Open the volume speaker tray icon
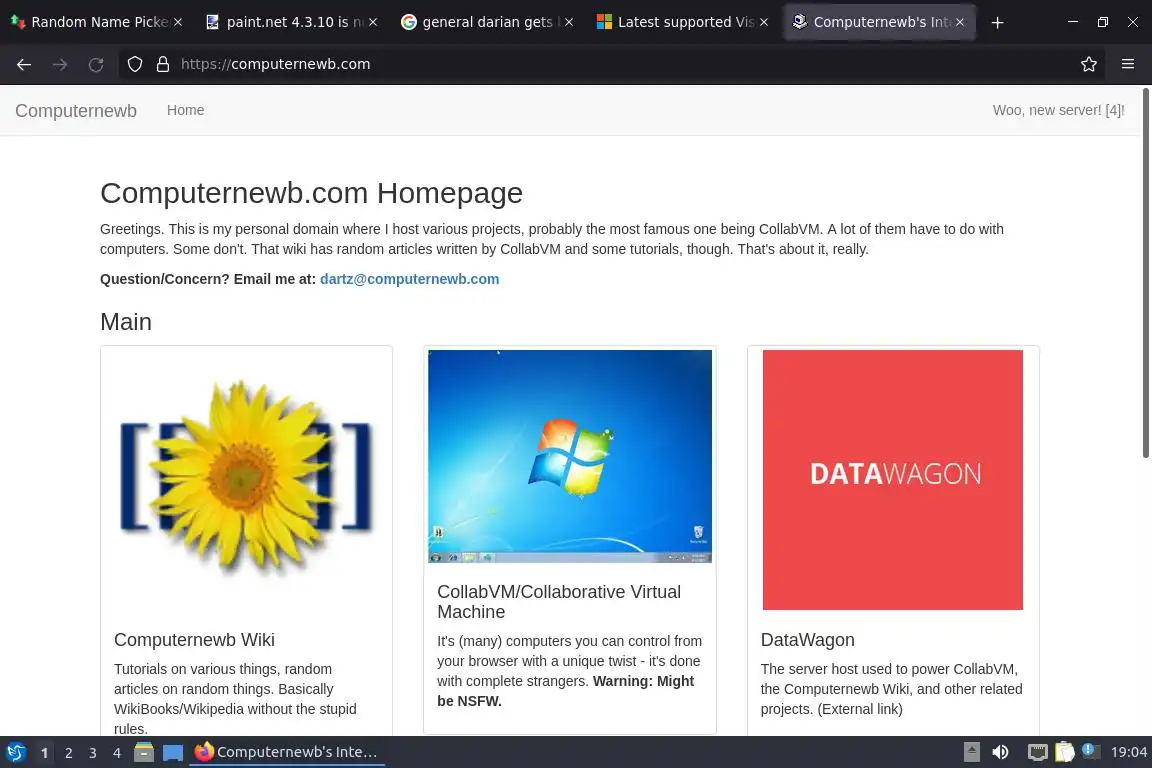The height and width of the screenshot is (768, 1152). click(x=1000, y=753)
